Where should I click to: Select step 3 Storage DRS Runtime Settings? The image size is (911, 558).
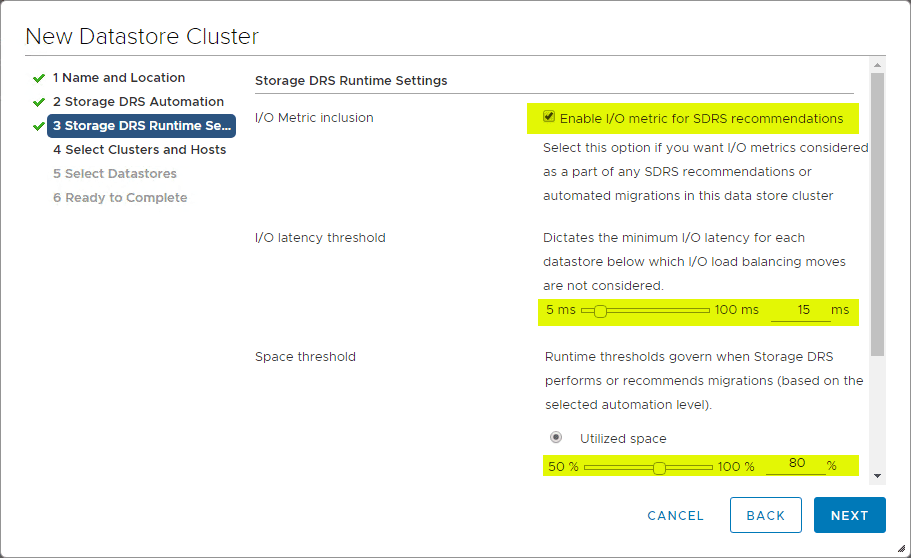click(141, 126)
